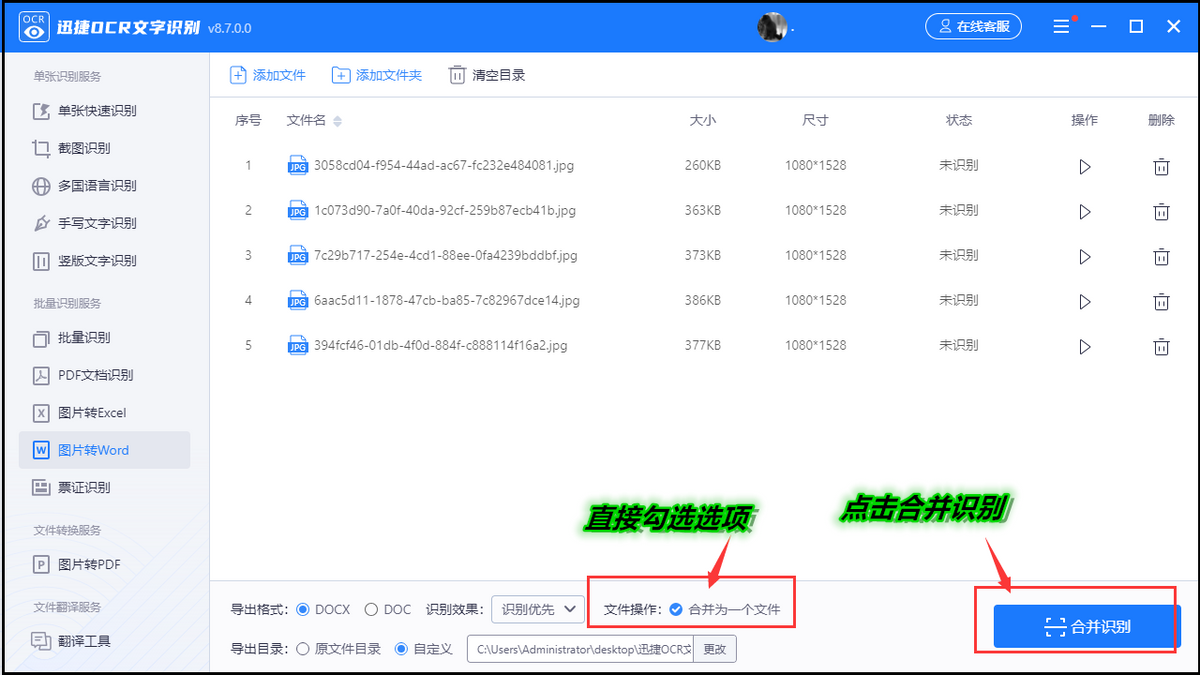Toggle merge into one file checkbox
Viewport: 1200px width, 675px height.
676,609
